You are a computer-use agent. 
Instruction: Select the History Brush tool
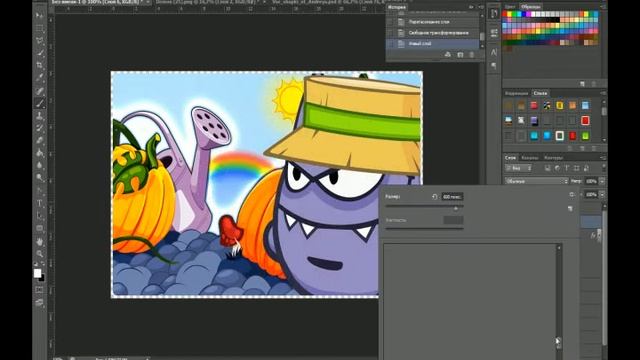tap(40, 128)
